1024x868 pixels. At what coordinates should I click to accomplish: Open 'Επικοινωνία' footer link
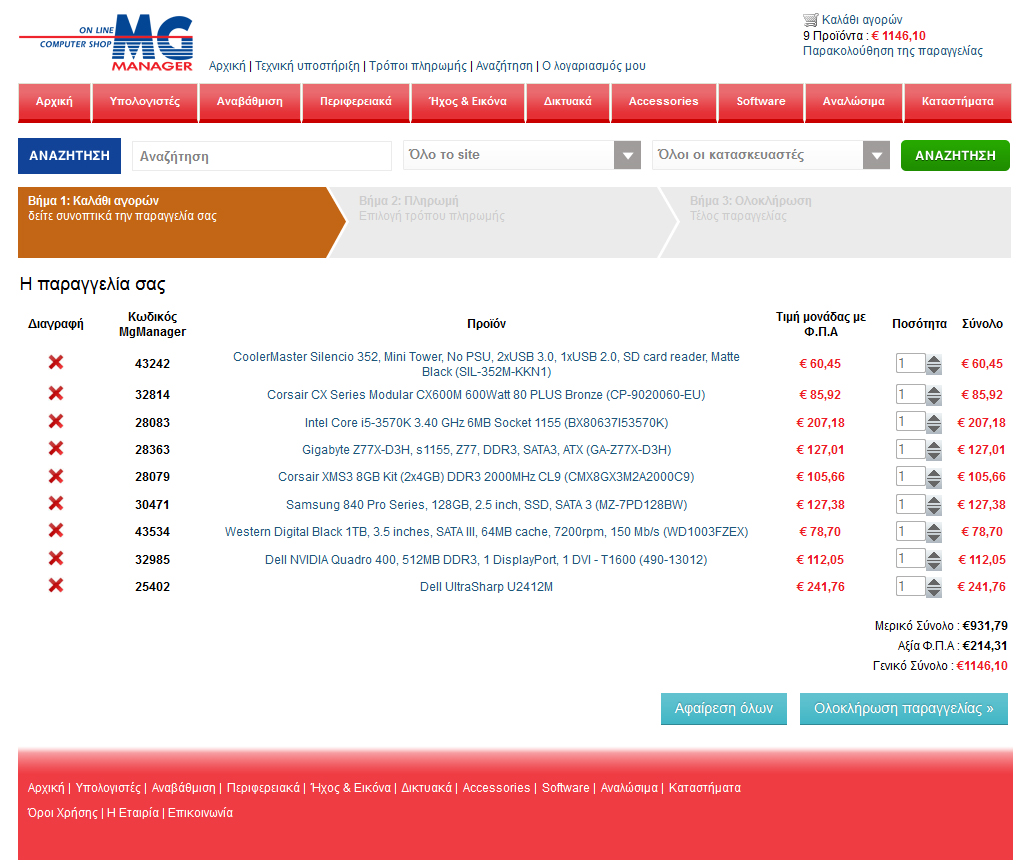click(200, 812)
